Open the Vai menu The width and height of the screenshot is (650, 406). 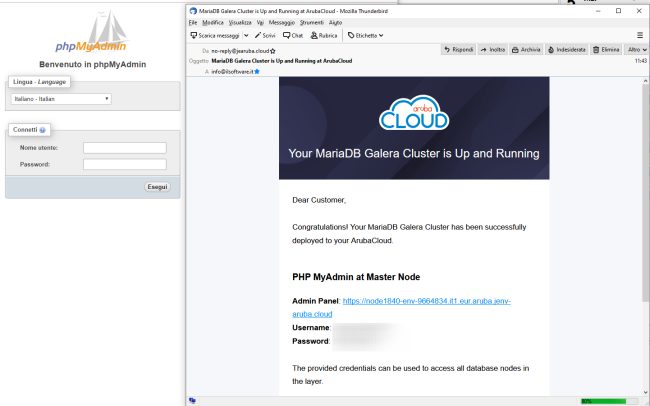point(260,23)
